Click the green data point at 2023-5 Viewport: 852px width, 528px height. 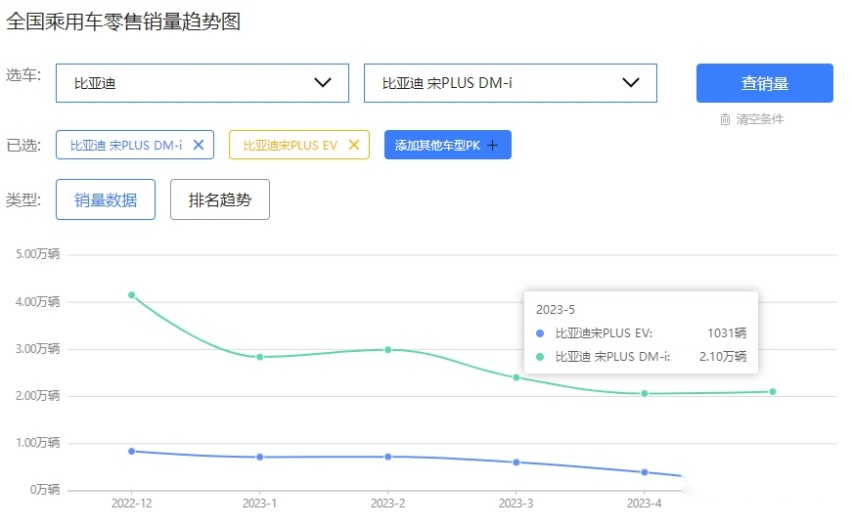pyautogui.click(x=773, y=392)
